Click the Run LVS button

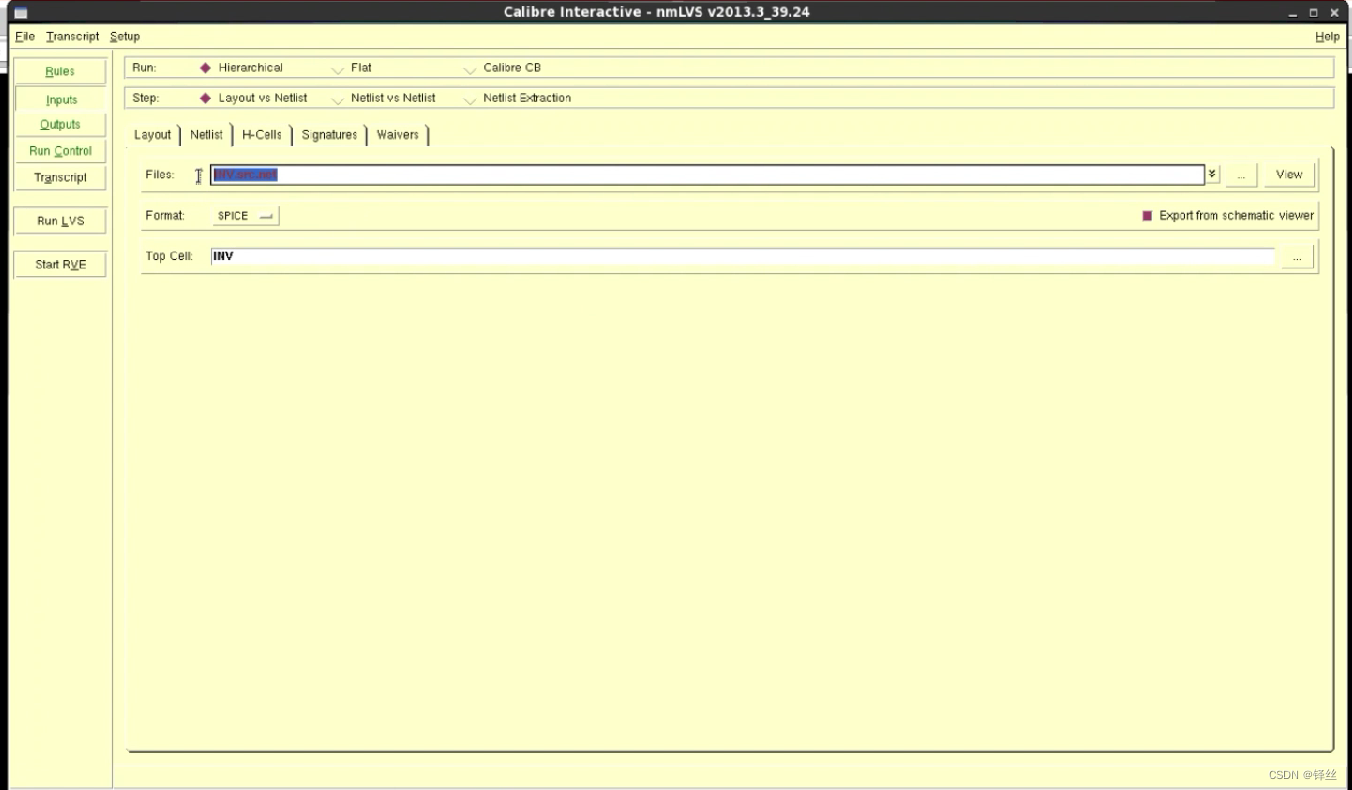pos(60,221)
